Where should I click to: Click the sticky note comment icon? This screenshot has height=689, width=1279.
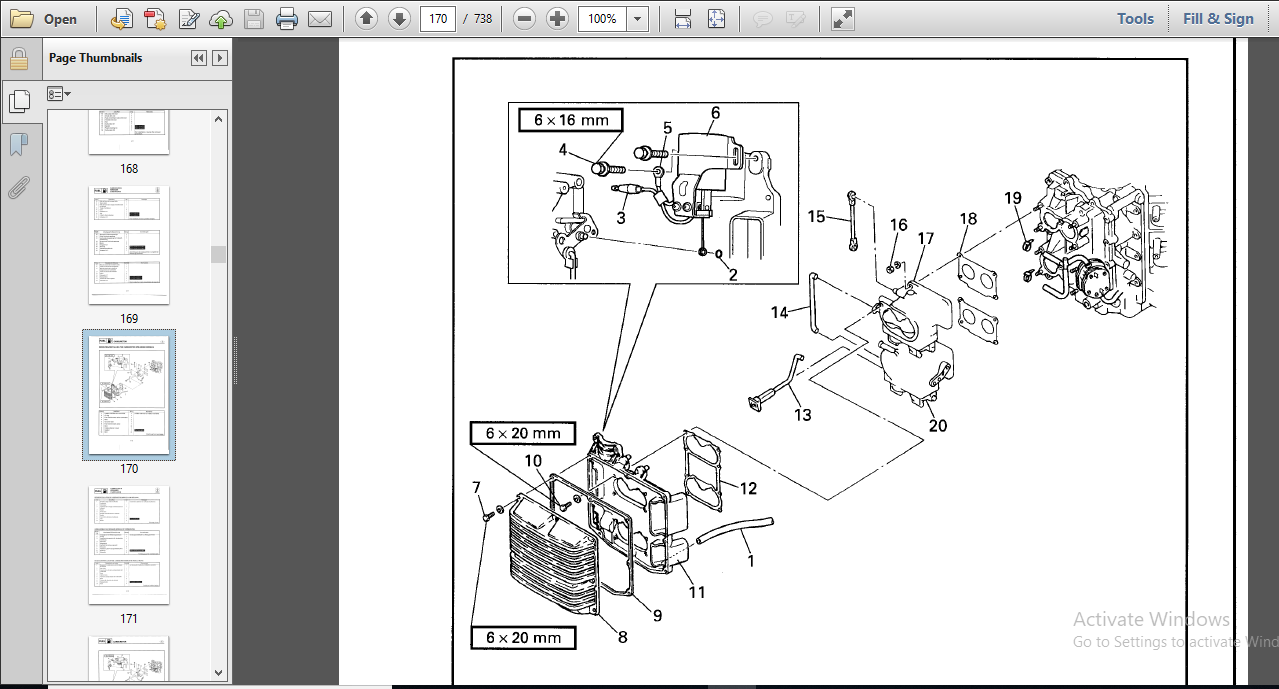tap(763, 19)
